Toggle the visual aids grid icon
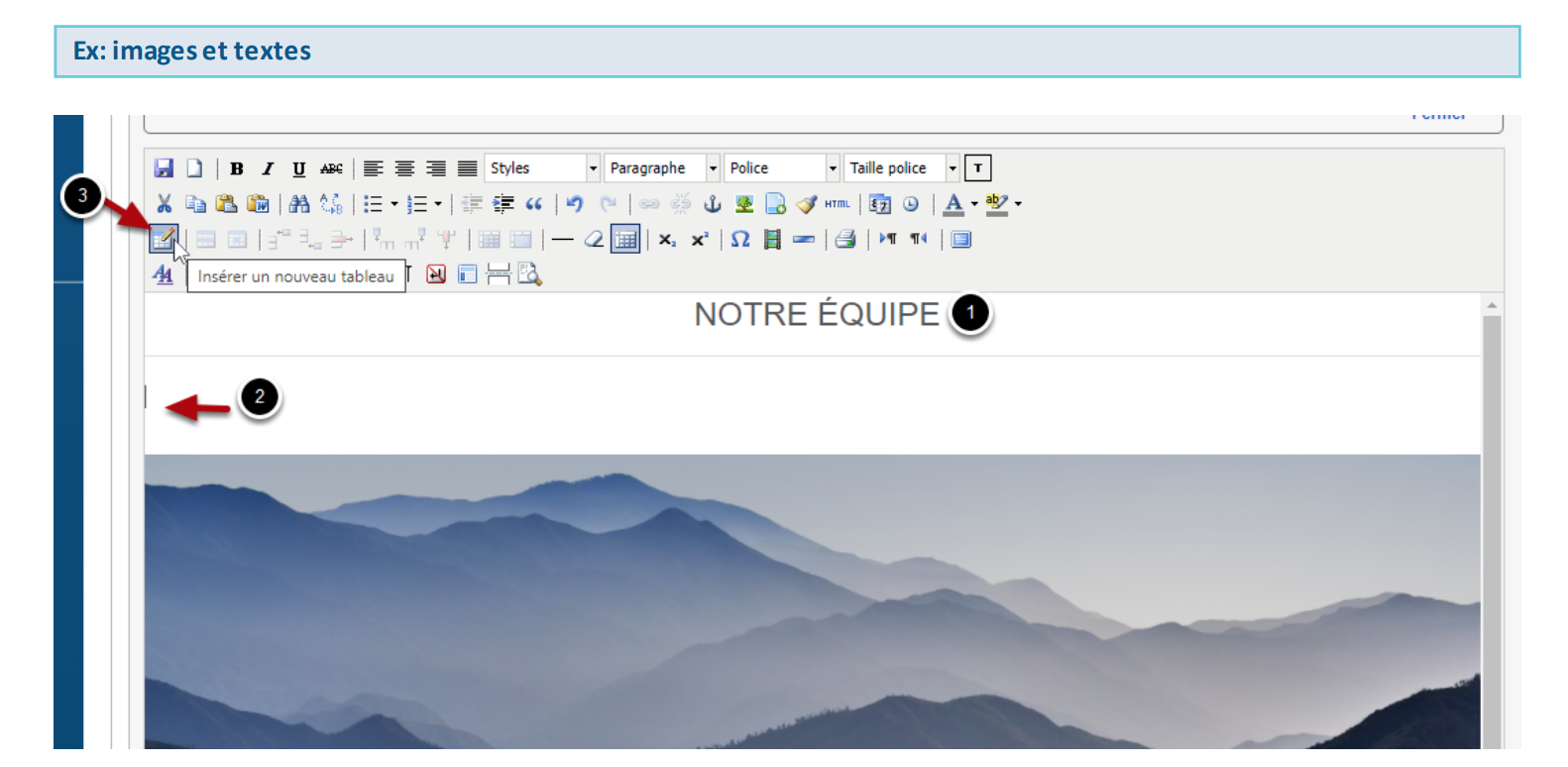This screenshot has width=1568, height=767. tap(625, 240)
